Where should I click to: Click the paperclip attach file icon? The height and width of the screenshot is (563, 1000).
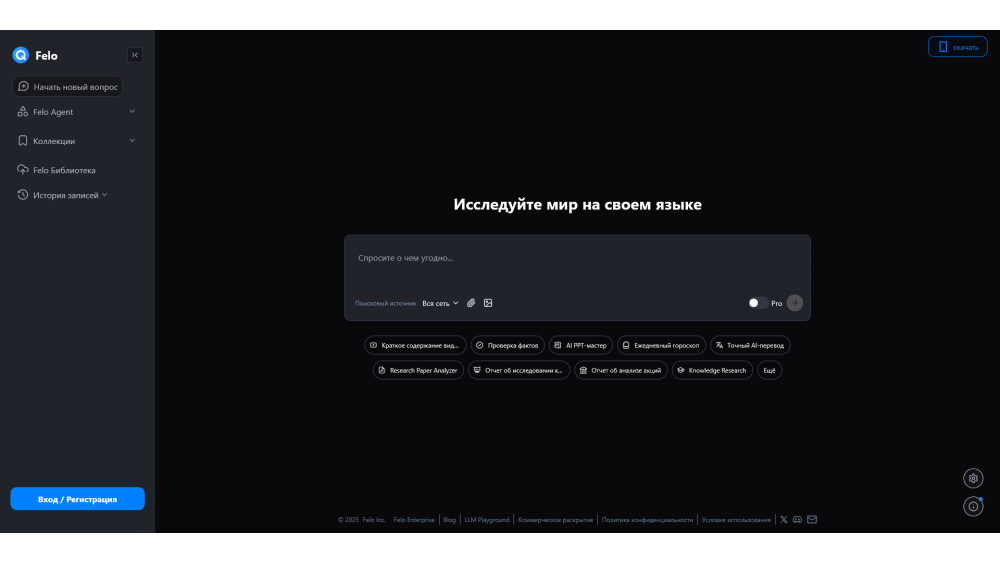click(x=471, y=303)
